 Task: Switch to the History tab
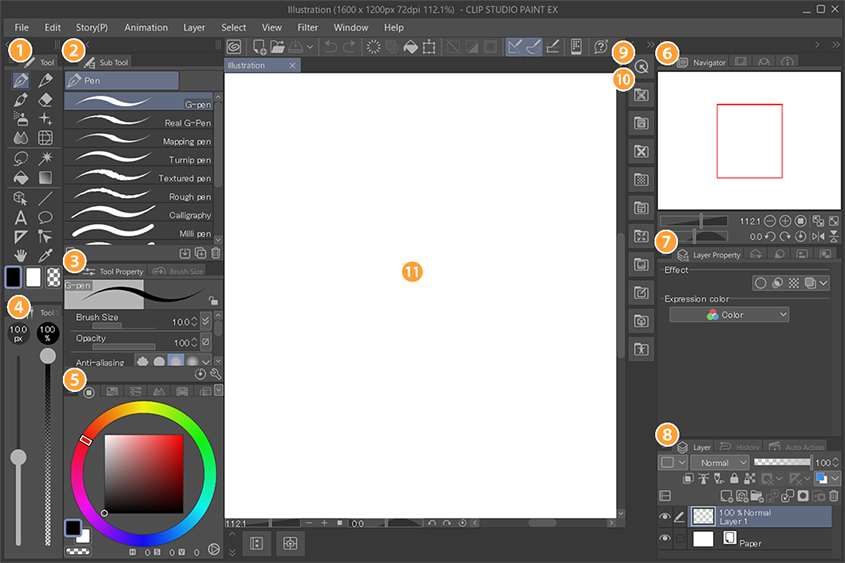coord(741,447)
